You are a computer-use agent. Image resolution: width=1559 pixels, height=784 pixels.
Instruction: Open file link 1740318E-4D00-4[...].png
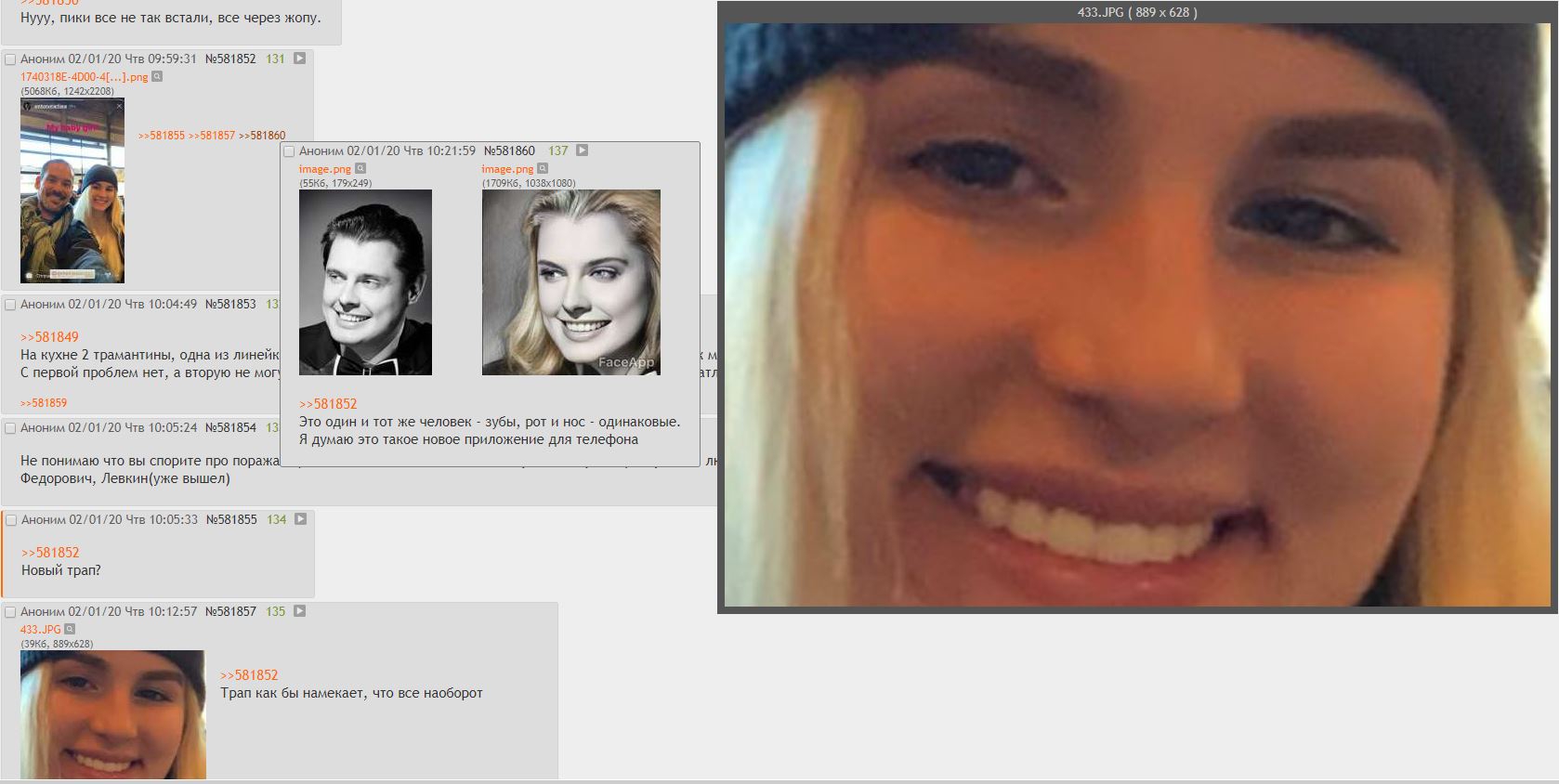pos(84,77)
